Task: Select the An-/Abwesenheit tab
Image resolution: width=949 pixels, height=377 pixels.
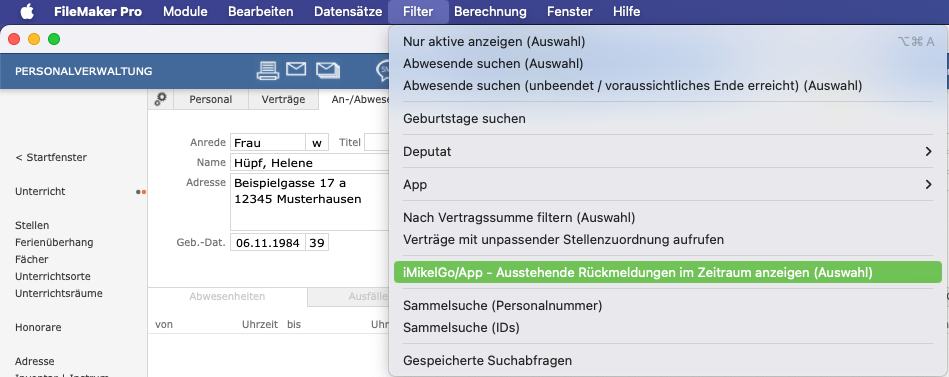Action: (x=353, y=100)
